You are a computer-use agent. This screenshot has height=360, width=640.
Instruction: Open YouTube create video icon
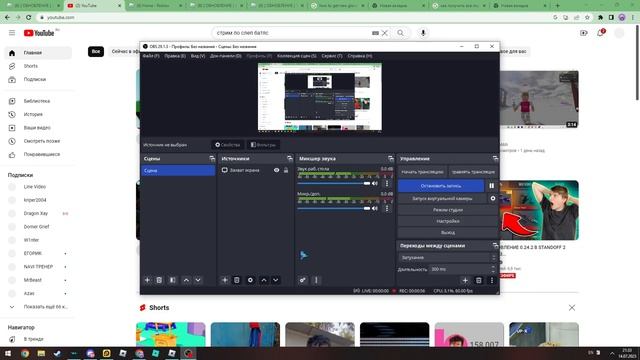click(584, 33)
